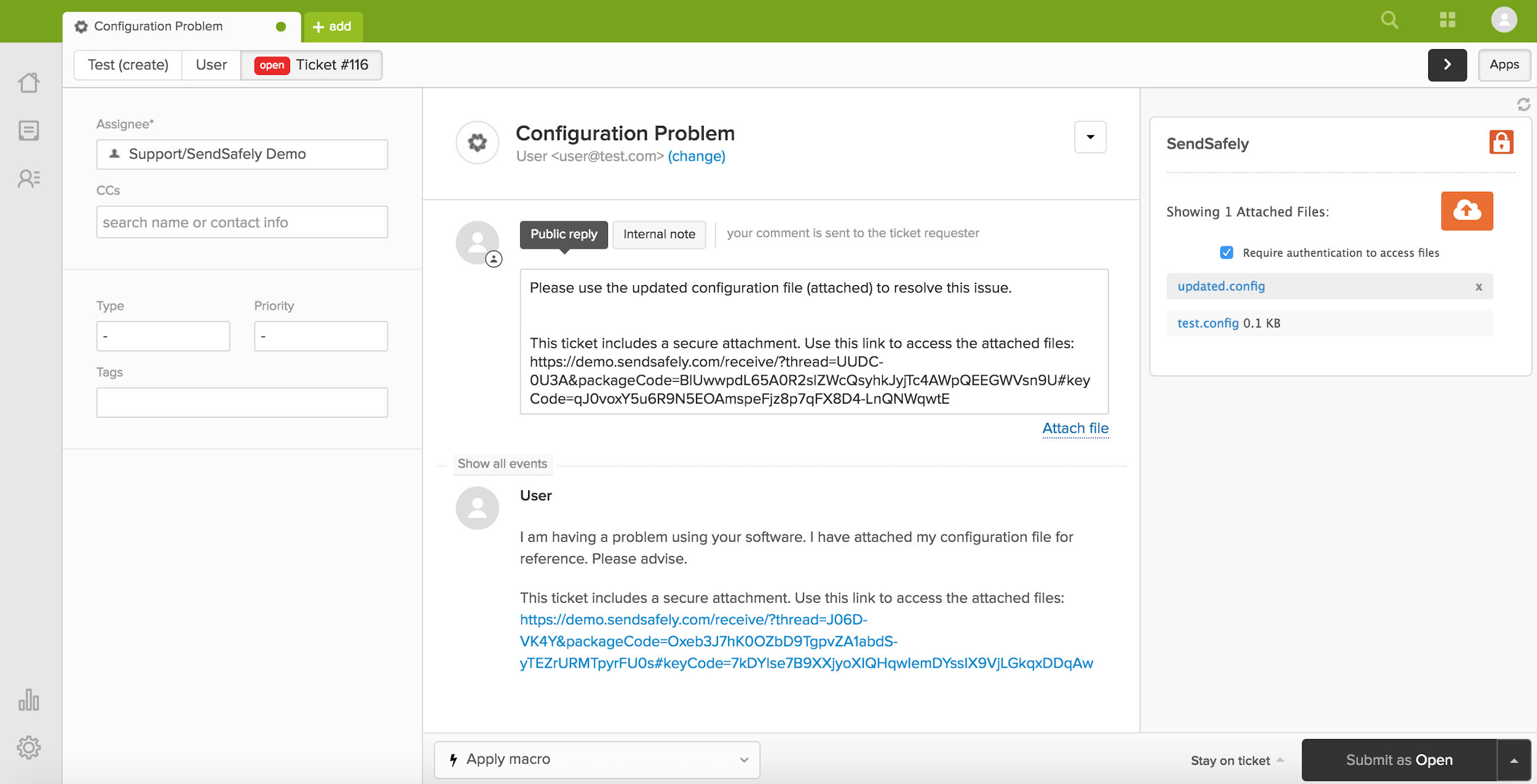Open the Stay on ticket menu

[x=1236, y=761]
